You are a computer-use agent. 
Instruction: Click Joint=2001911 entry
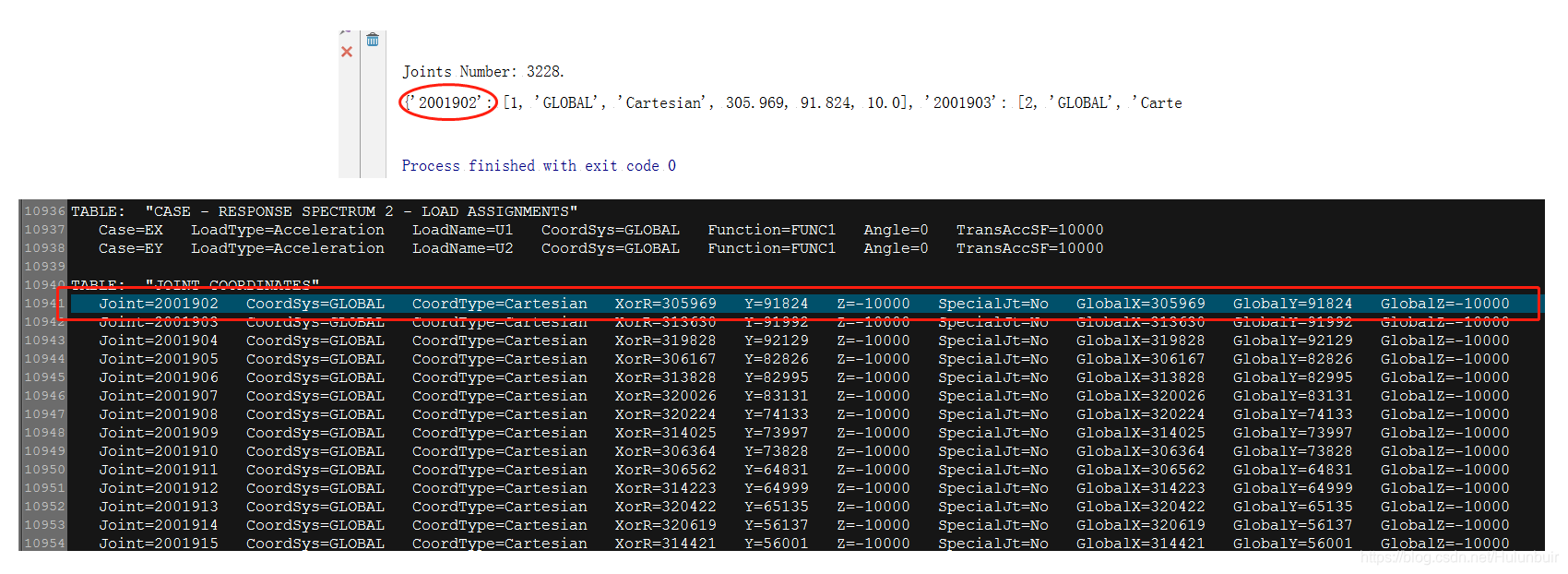[x=159, y=470]
